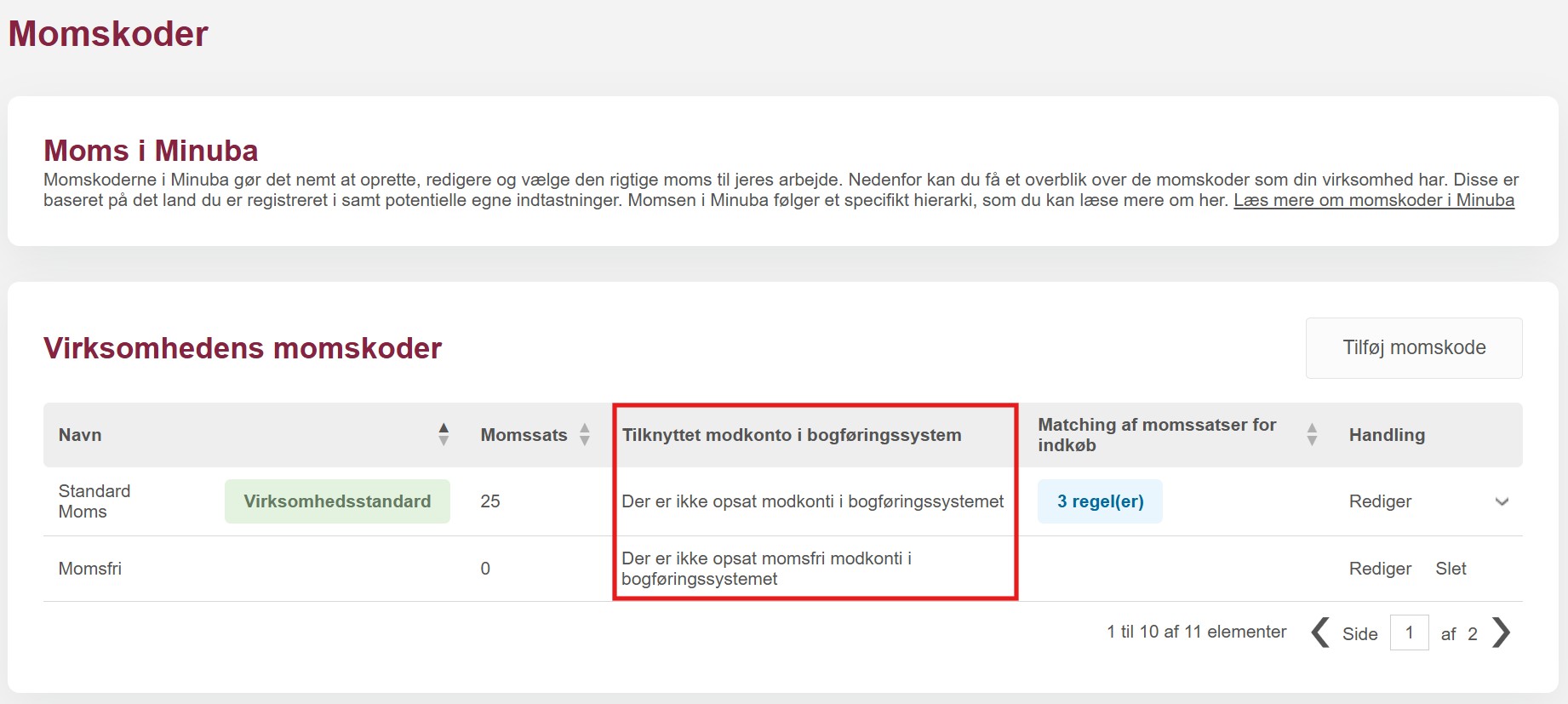Click Rediger for Standard Moms
The height and width of the screenshot is (704, 1568).
[x=1380, y=501]
